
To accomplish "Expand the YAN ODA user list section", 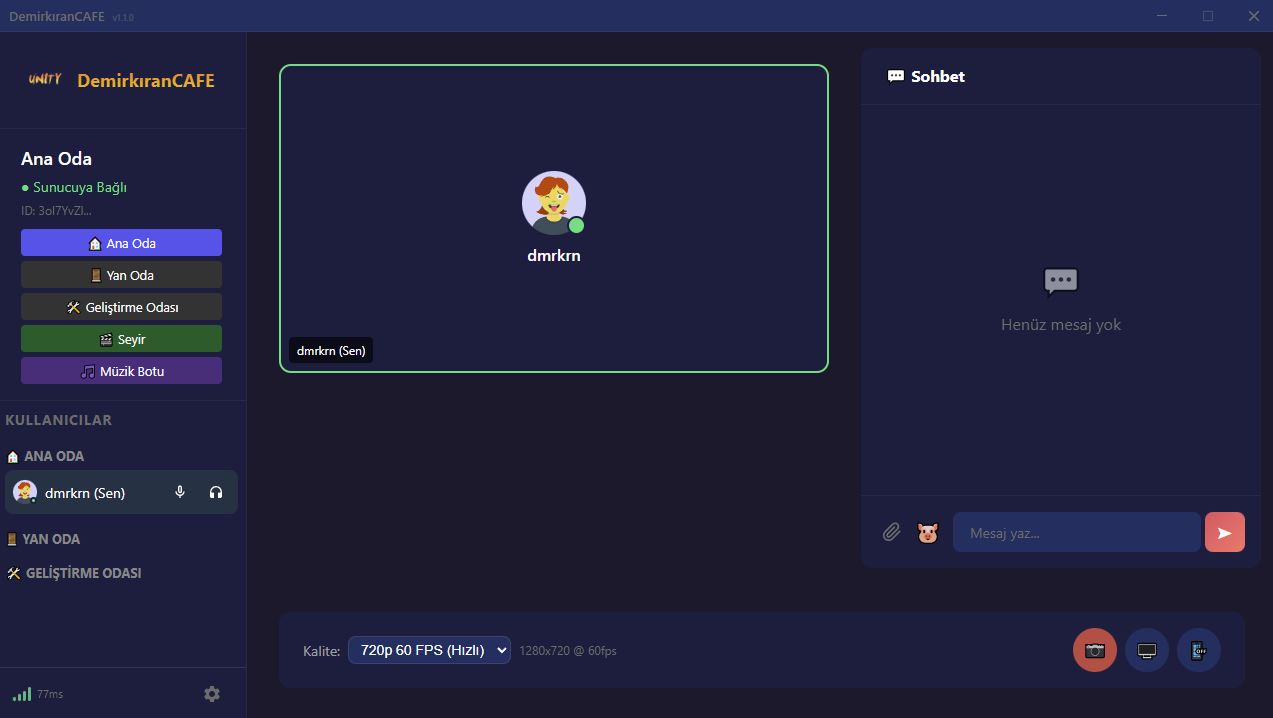I will [50, 539].
